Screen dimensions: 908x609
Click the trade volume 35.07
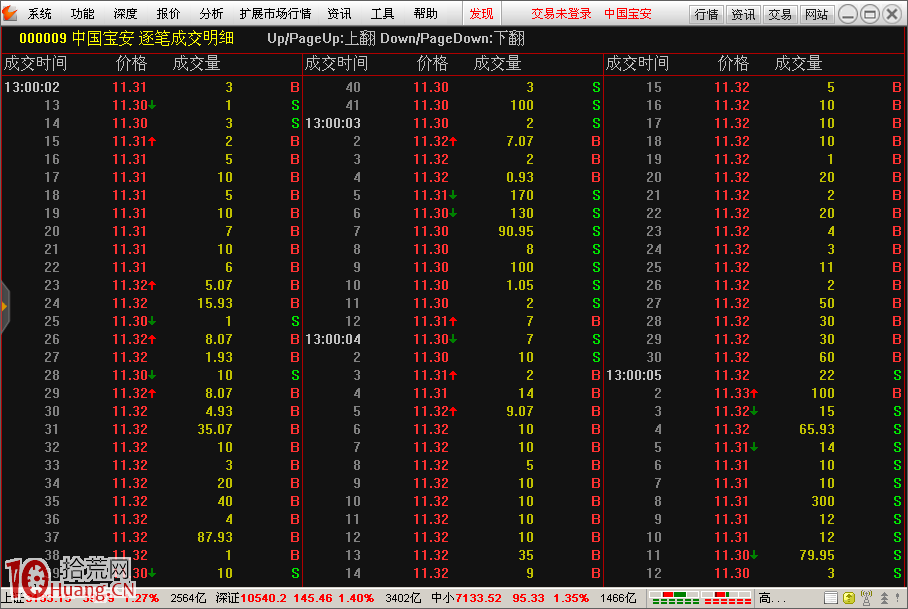[215, 429]
